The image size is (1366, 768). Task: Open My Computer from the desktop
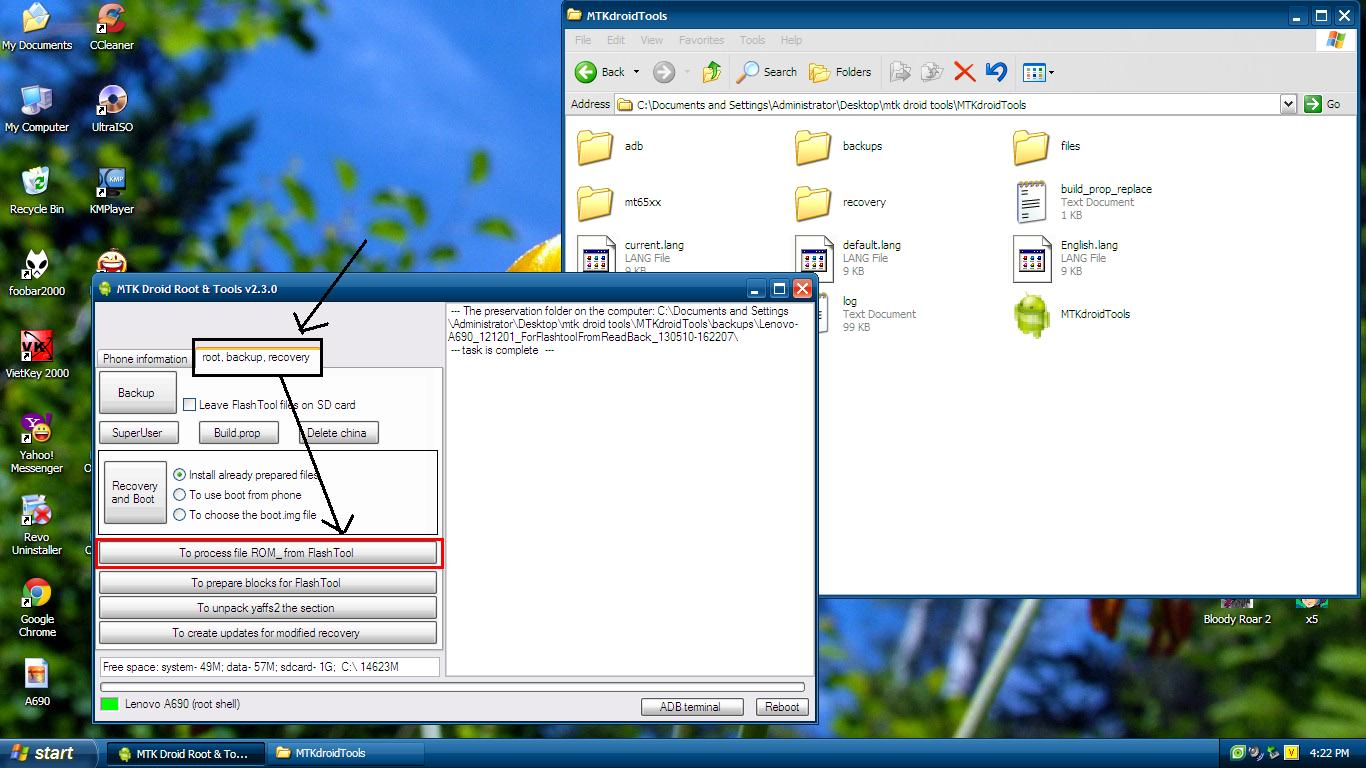coord(37,109)
